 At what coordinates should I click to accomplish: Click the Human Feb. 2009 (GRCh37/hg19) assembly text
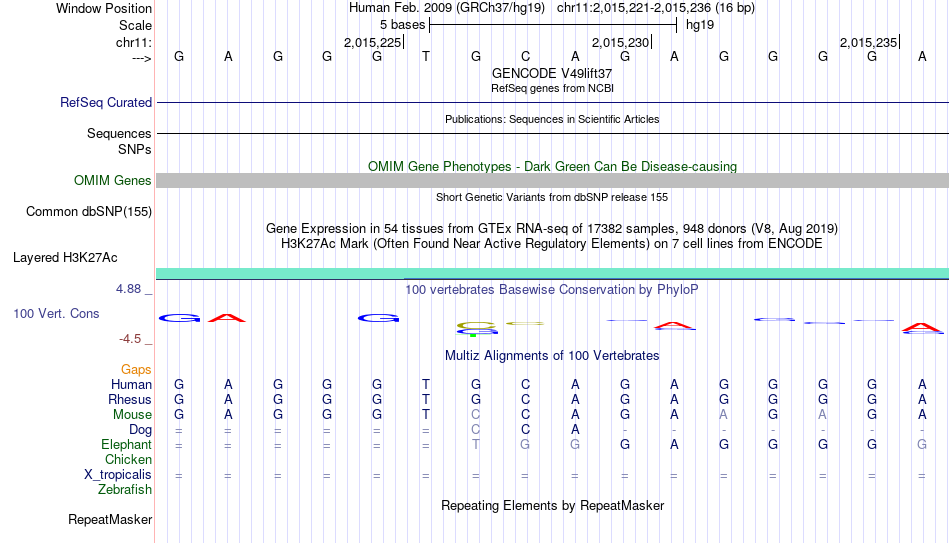click(x=447, y=8)
